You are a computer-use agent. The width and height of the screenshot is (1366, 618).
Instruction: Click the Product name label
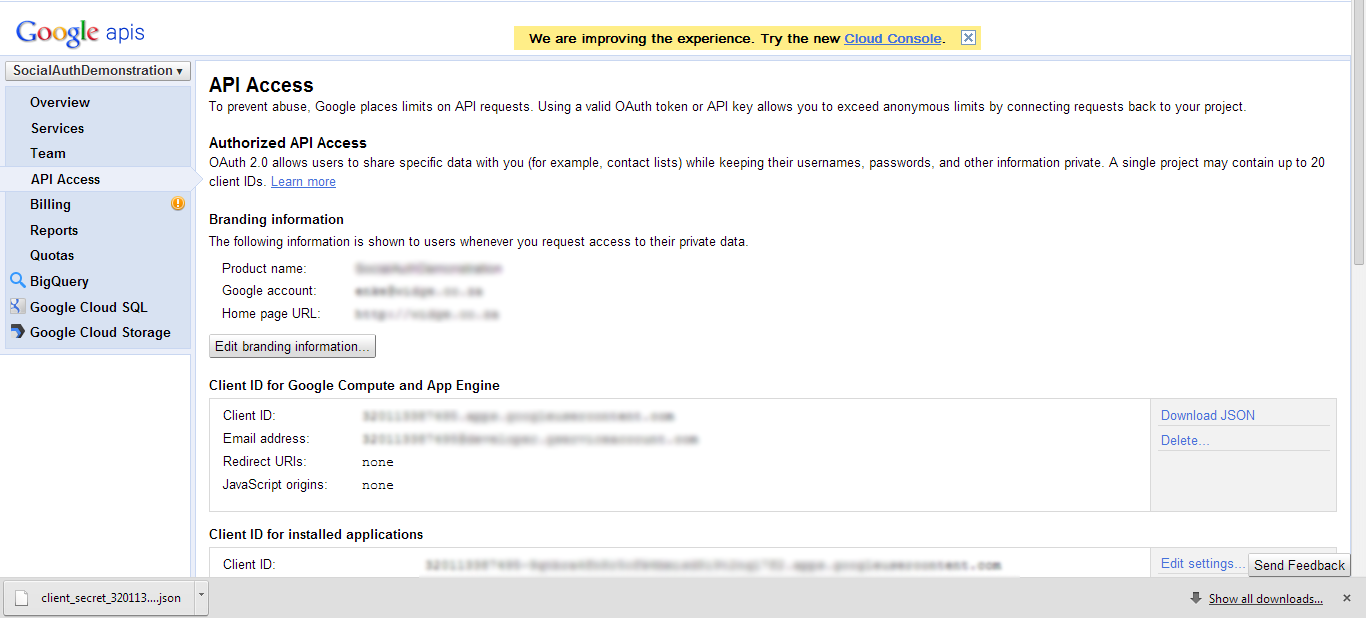[264, 268]
